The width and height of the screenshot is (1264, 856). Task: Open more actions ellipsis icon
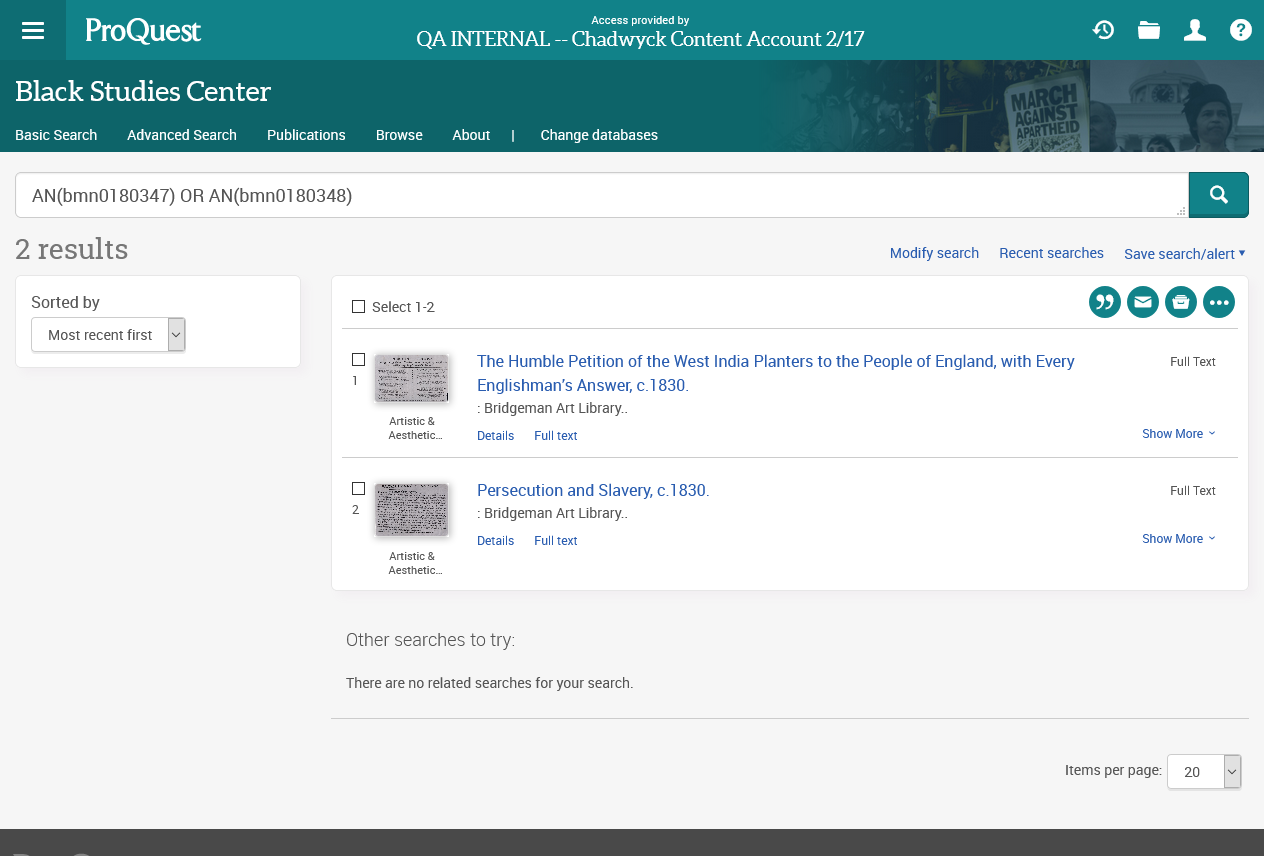1219,302
